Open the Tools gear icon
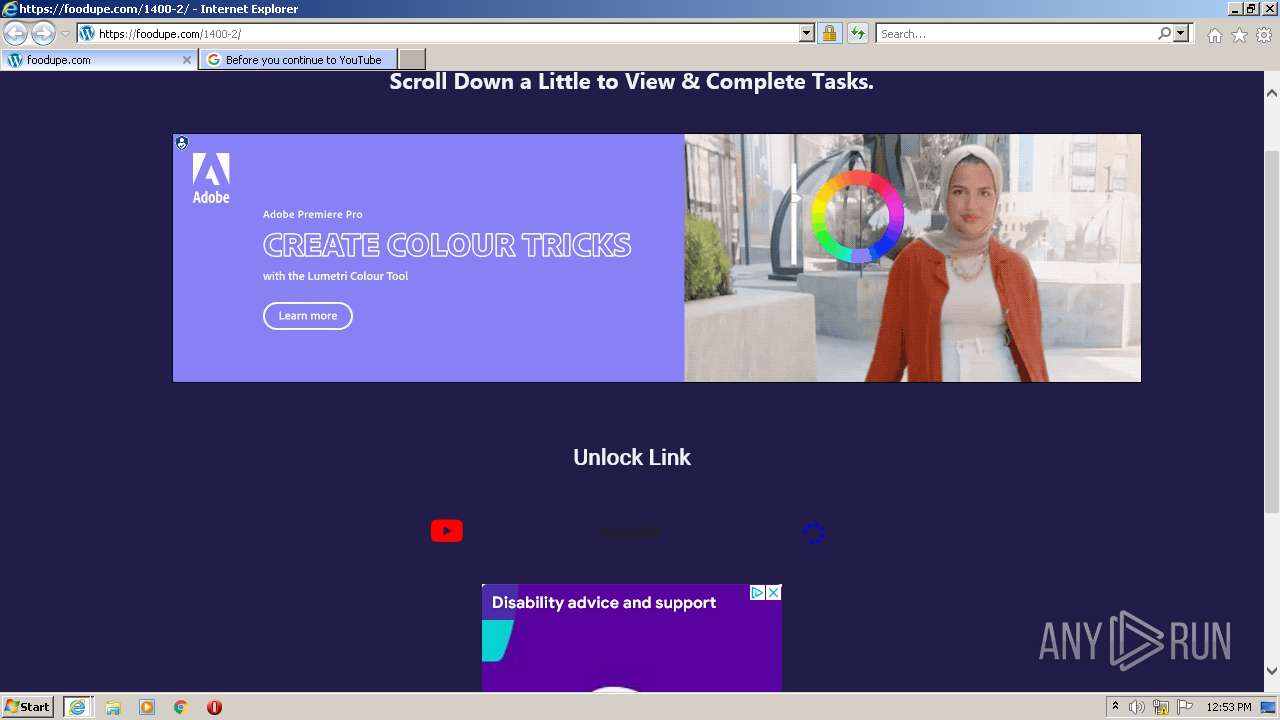Image resolution: width=1280 pixels, height=720 pixels. [1264, 35]
